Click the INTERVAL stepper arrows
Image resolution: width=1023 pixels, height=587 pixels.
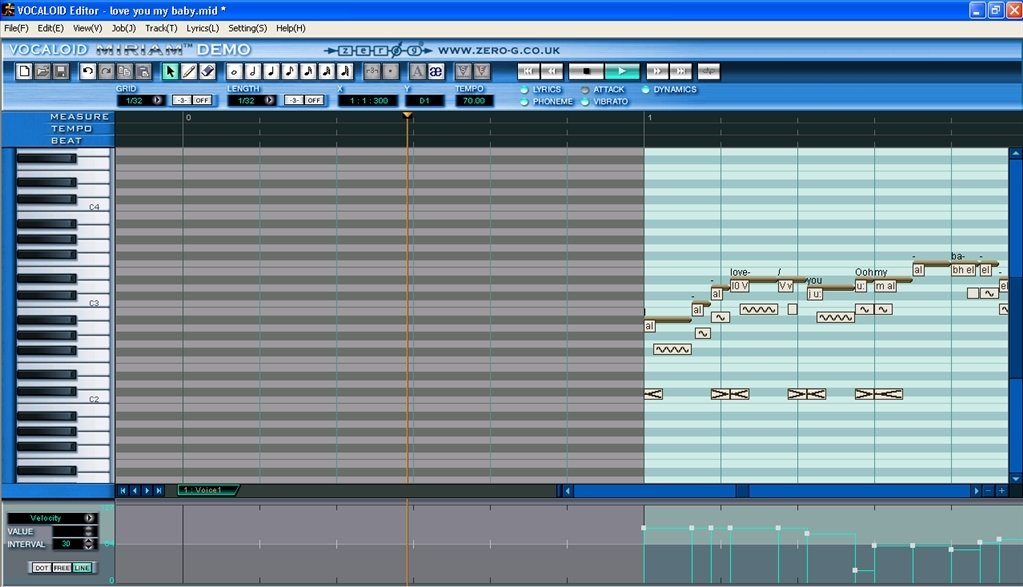pyautogui.click(x=89, y=544)
